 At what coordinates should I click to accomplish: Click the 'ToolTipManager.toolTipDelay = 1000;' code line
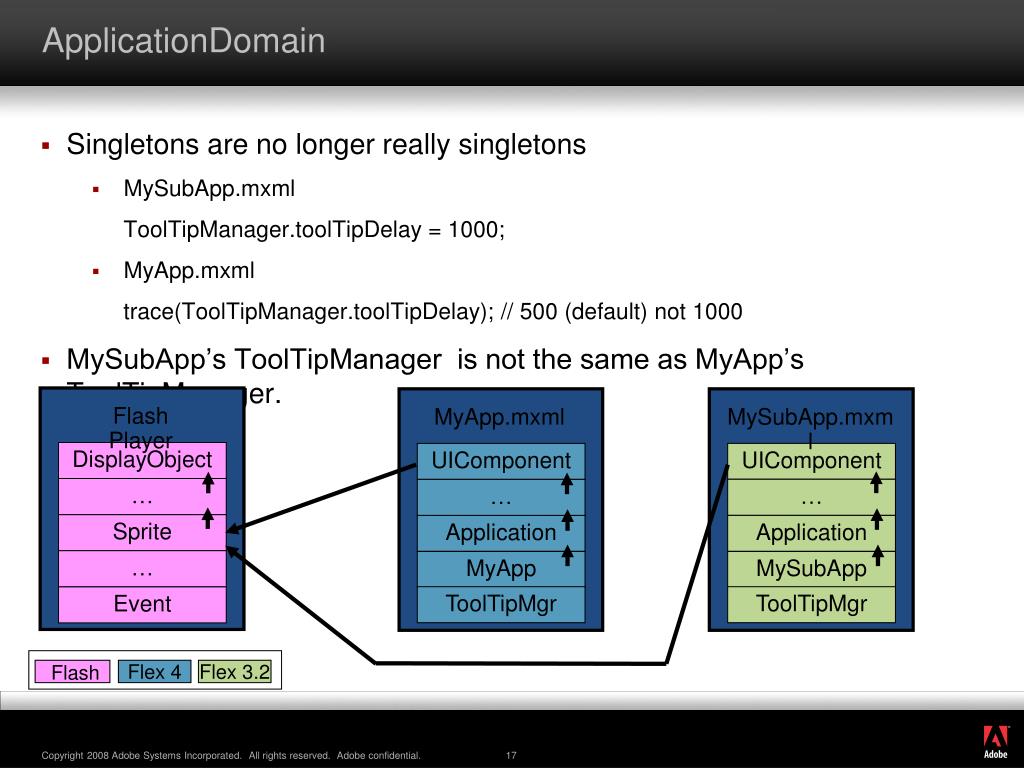point(314,230)
